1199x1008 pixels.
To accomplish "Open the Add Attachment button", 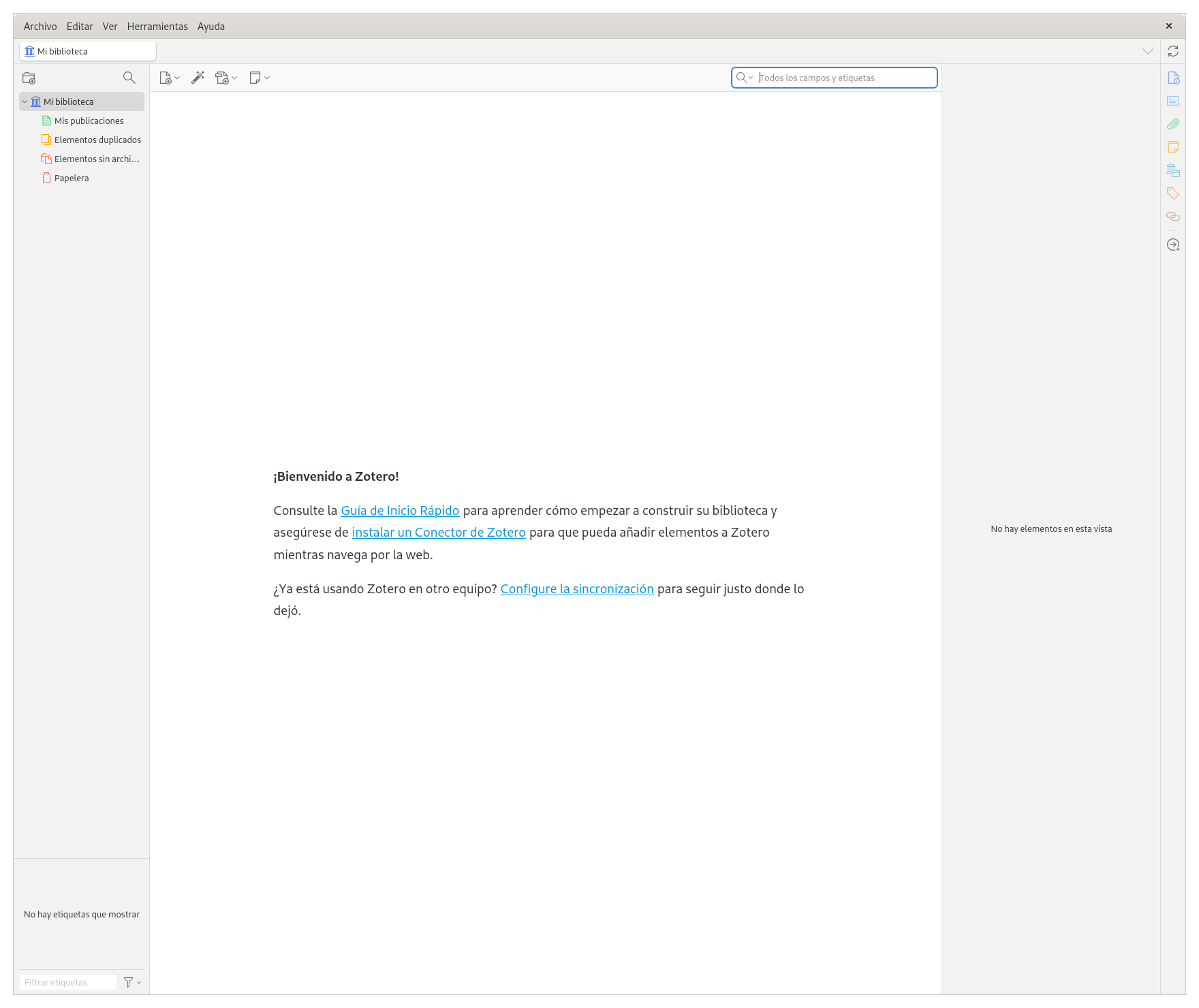I will [226, 78].
